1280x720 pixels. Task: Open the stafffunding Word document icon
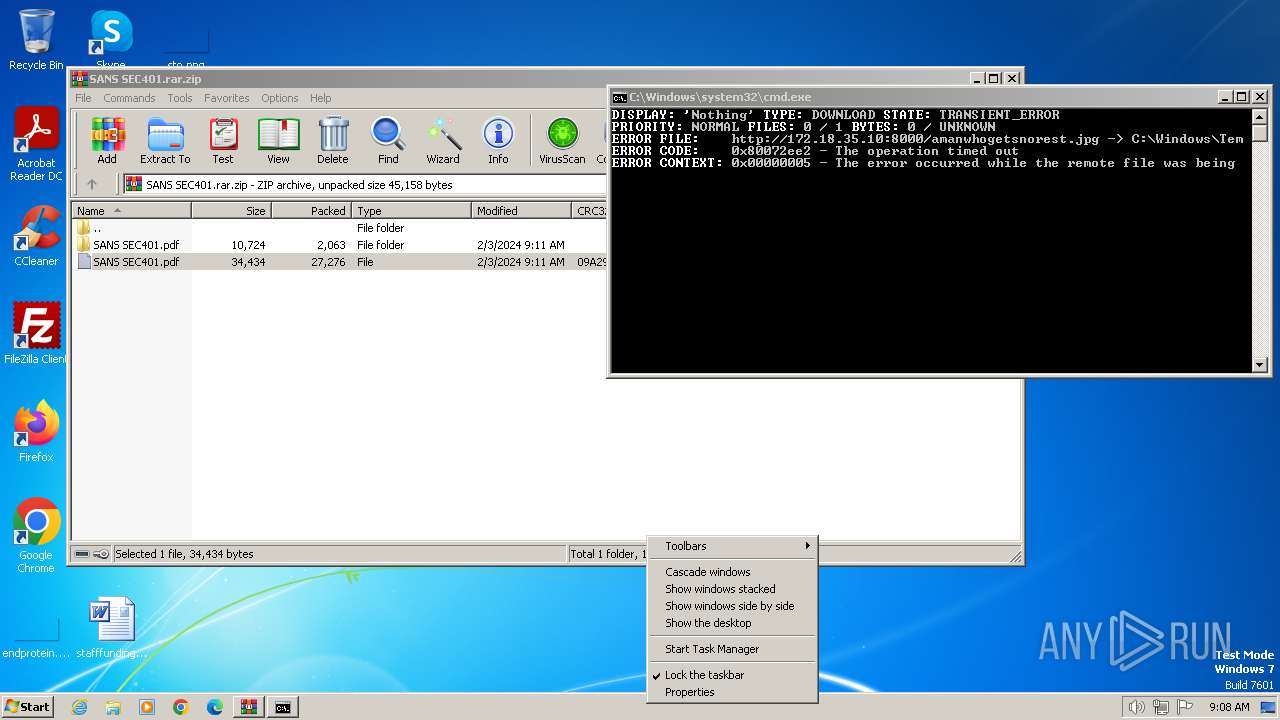coord(111,628)
